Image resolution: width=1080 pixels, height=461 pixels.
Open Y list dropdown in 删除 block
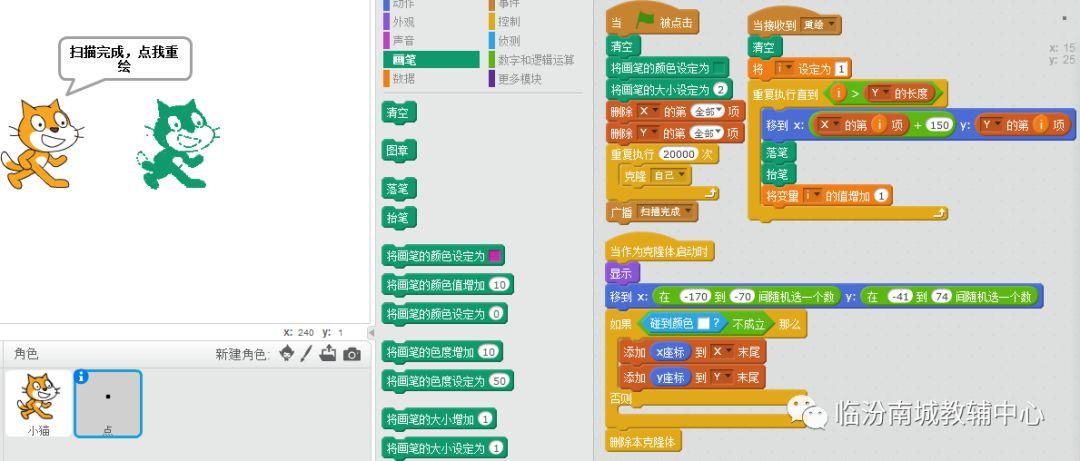pos(648,132)
